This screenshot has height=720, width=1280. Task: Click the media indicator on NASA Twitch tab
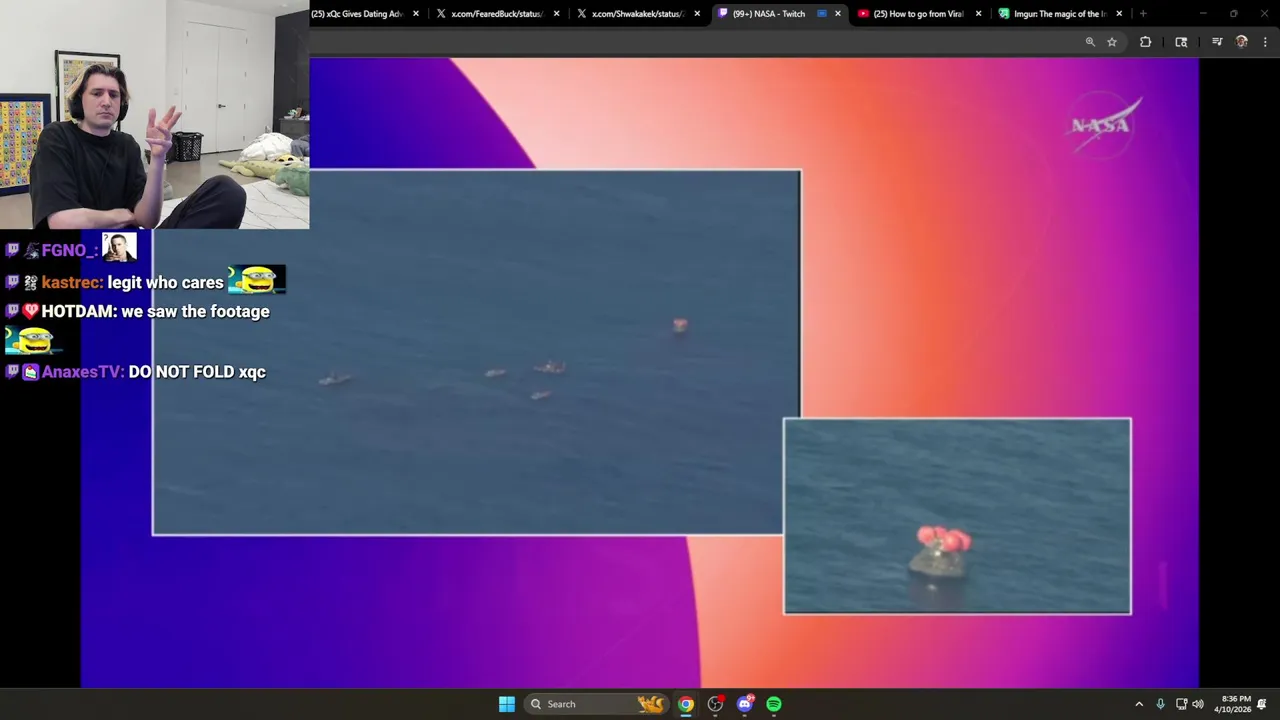pos(822,14)
